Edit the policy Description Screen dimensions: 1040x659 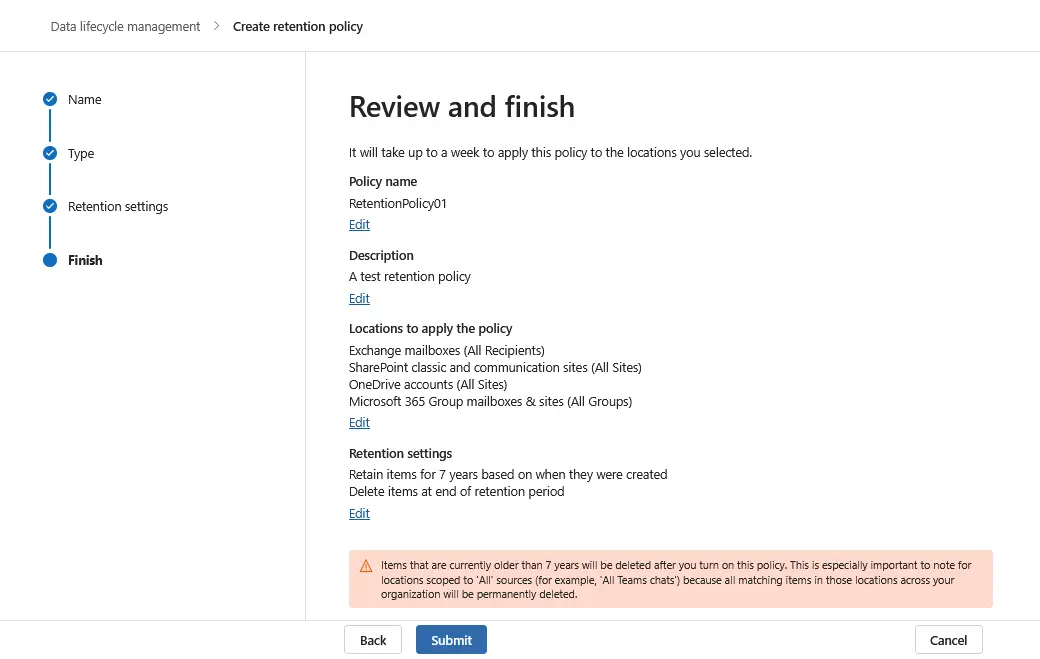click(x=359, y=298)
